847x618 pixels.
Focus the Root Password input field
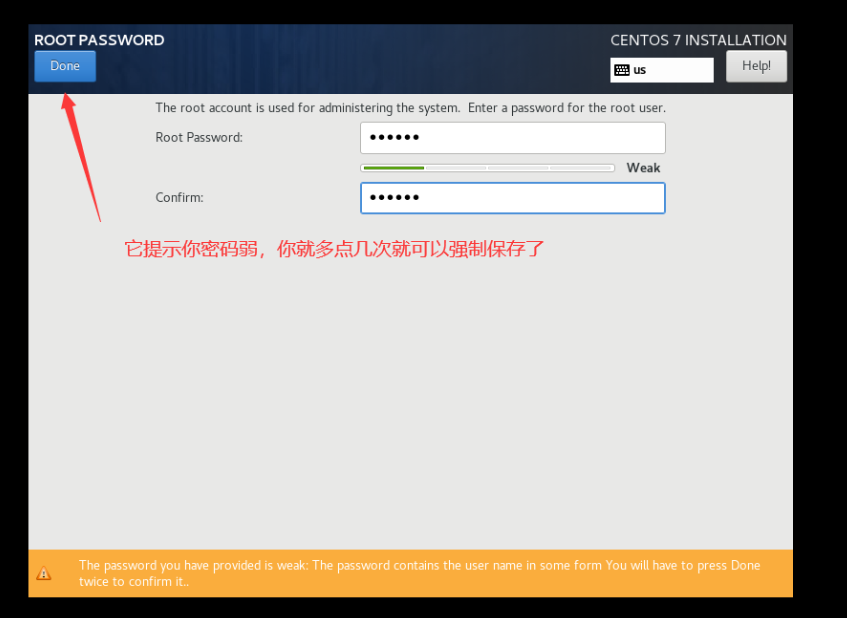click(513, 138)
